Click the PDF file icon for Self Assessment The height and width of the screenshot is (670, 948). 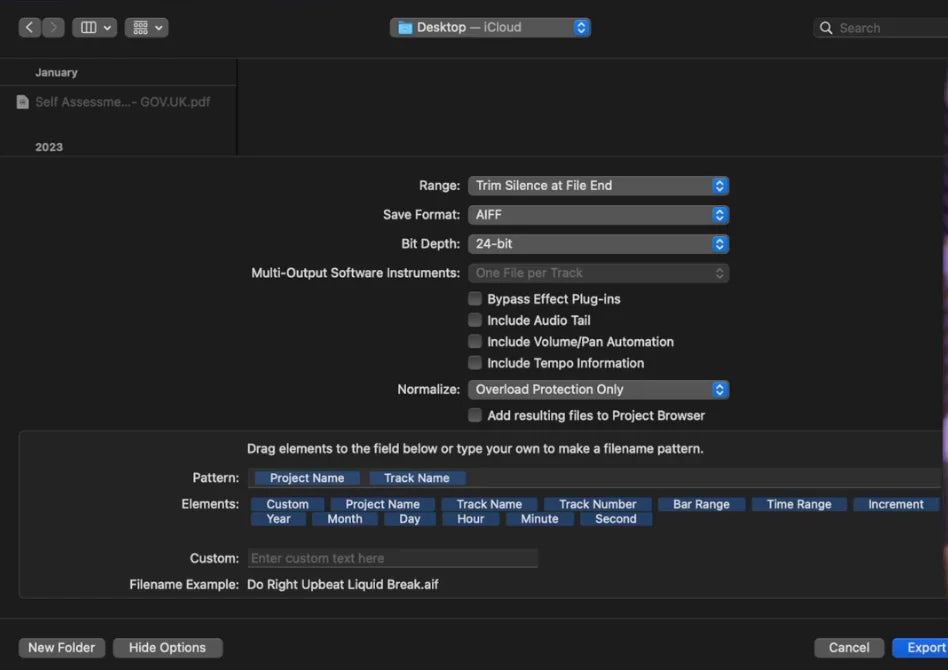pos(22,102)
